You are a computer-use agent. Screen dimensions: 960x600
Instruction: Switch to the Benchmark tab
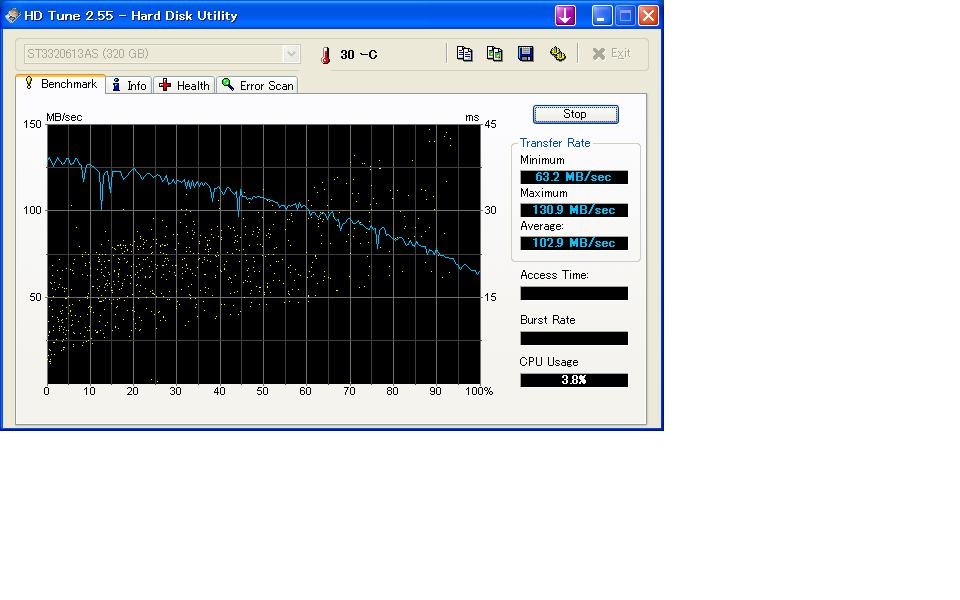tap(61, 84)
